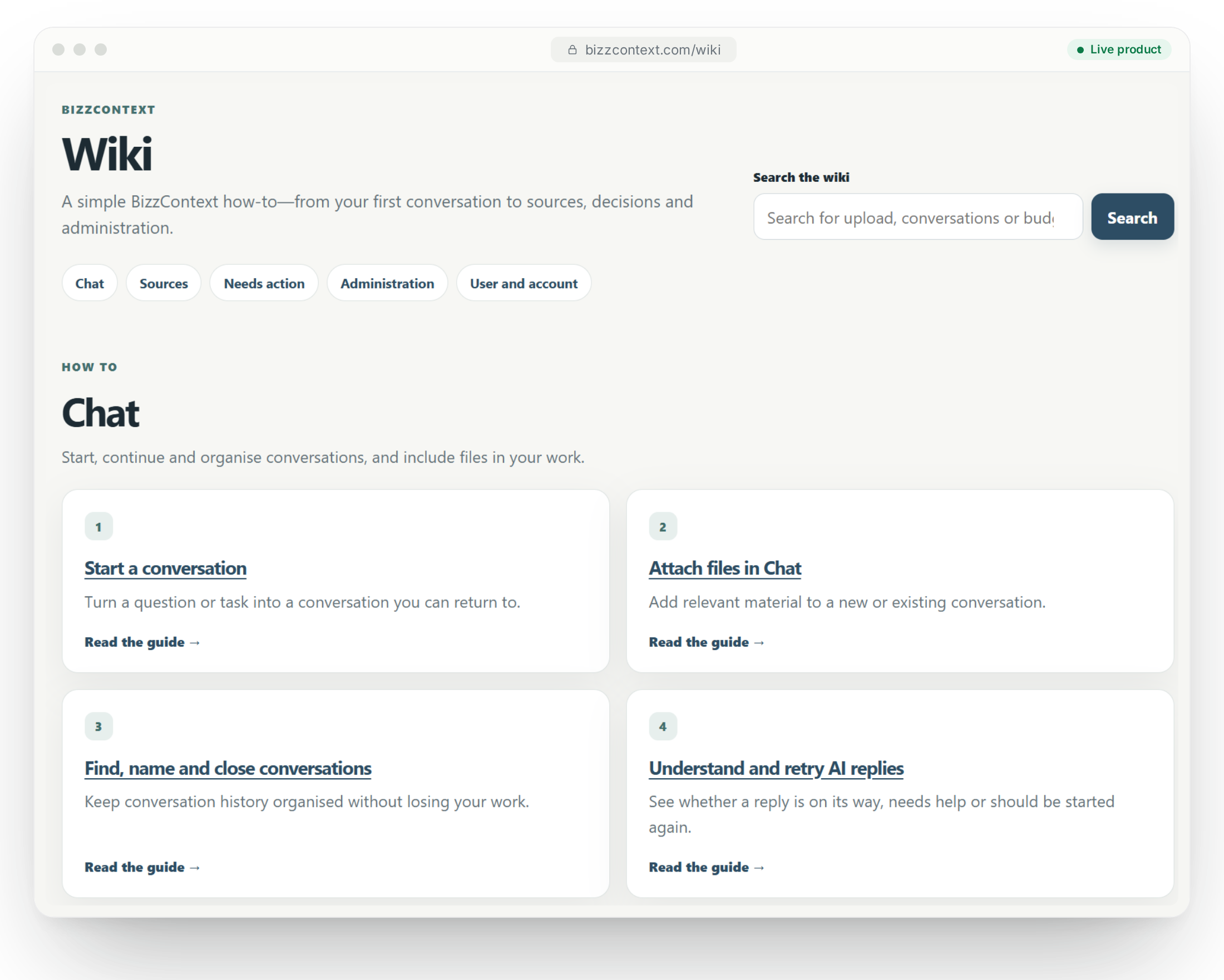The width and height of the screenshot is (1224, 980).
Task: Open the bizzcontext.com/wiki address bar
Action: [x=643, y=50]
